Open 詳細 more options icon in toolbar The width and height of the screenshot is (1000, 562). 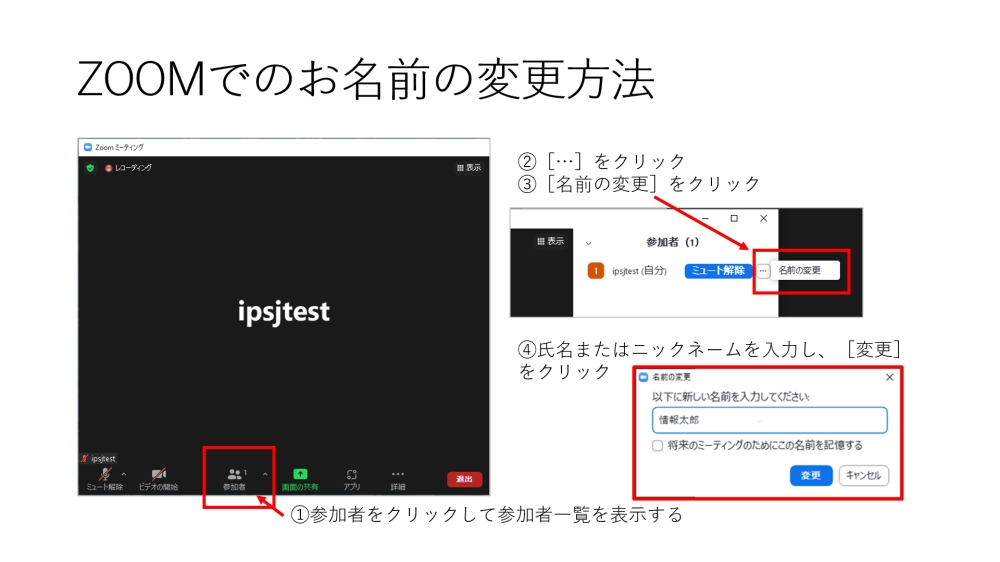(x=398, y=475)
